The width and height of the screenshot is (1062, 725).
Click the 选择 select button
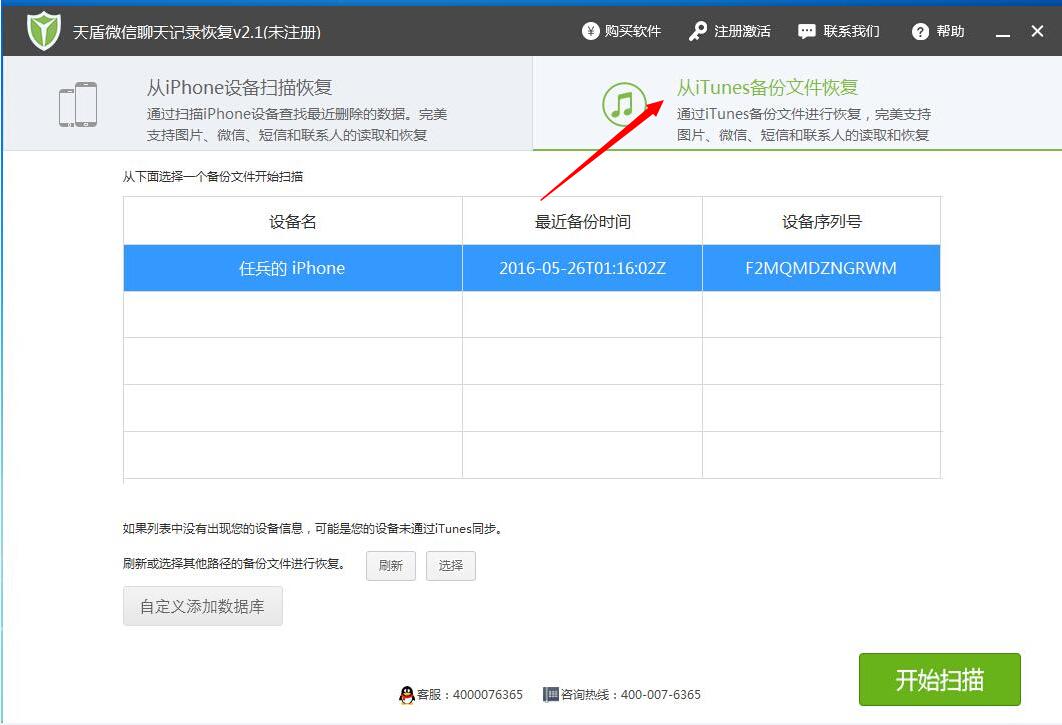(451, 566)
